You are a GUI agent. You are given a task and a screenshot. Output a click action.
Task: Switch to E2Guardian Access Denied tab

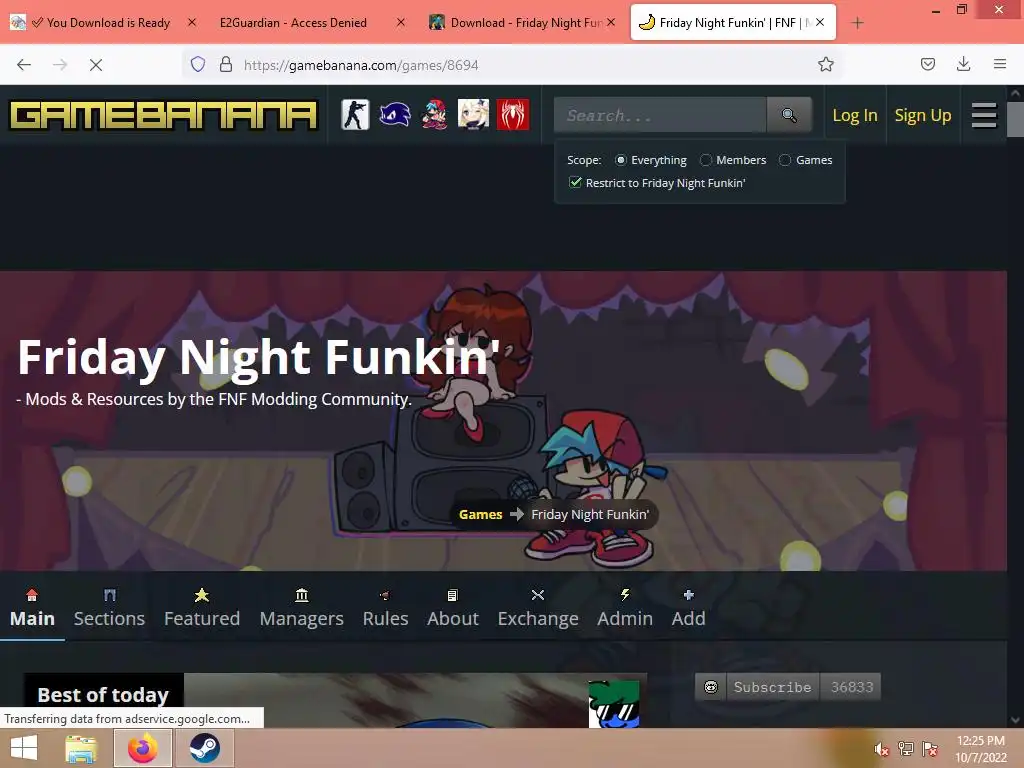[x=294, y=23]
